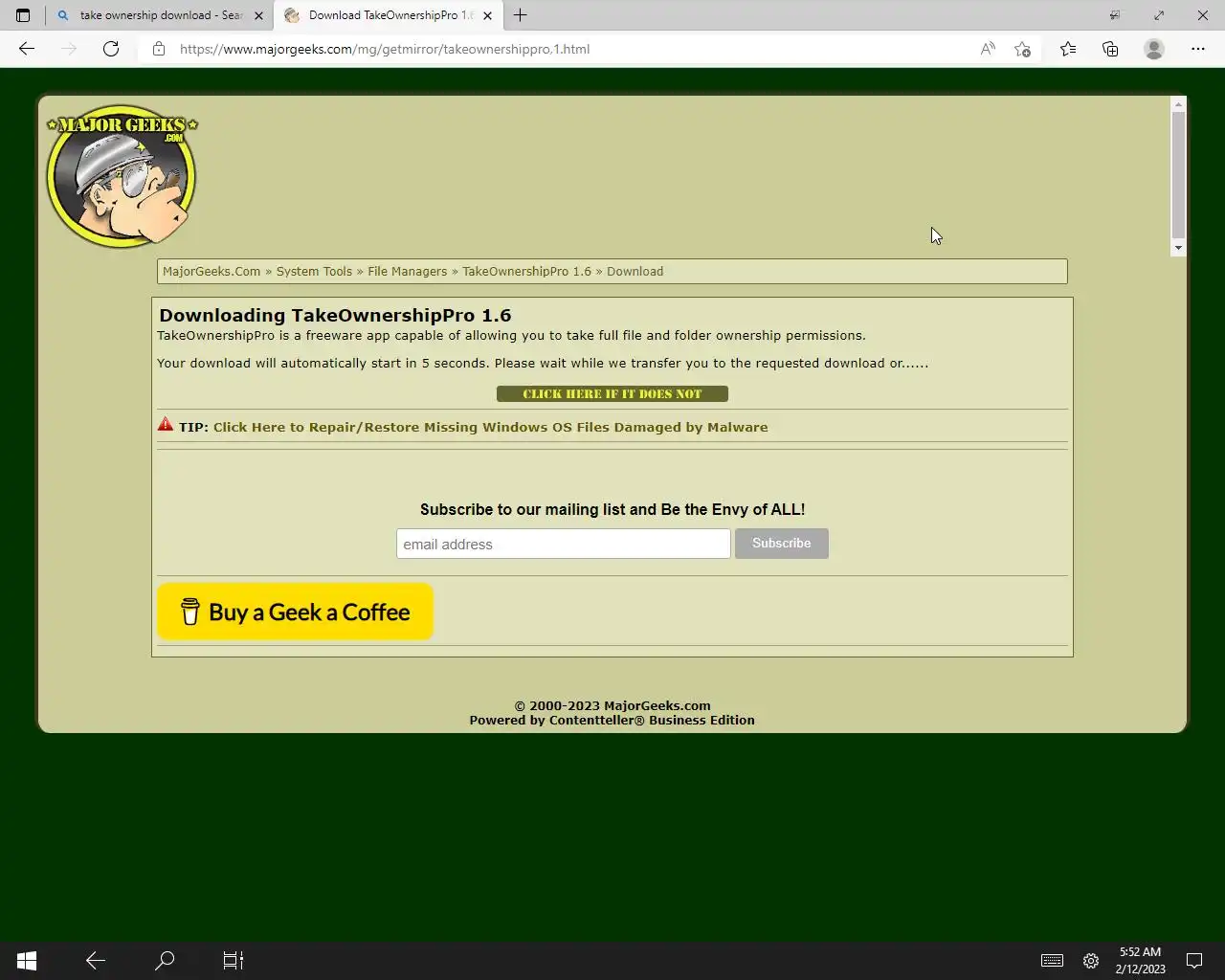This screenshot has width=1225, height=980.
Task: Click the expand window arrows icon
Action: (1159, 15)
